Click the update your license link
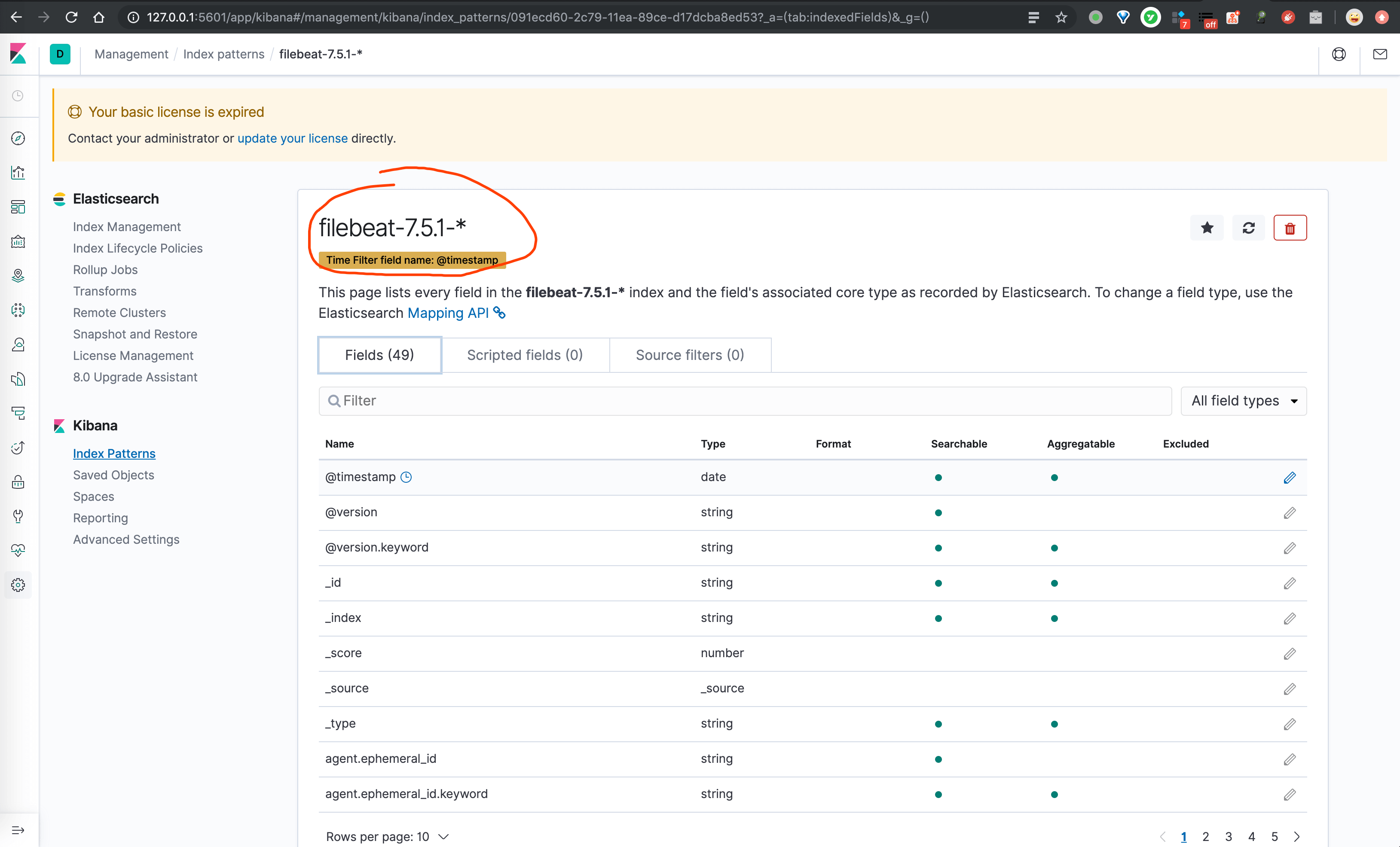This screenshot has width=1400, height=847. pos(293,138)
